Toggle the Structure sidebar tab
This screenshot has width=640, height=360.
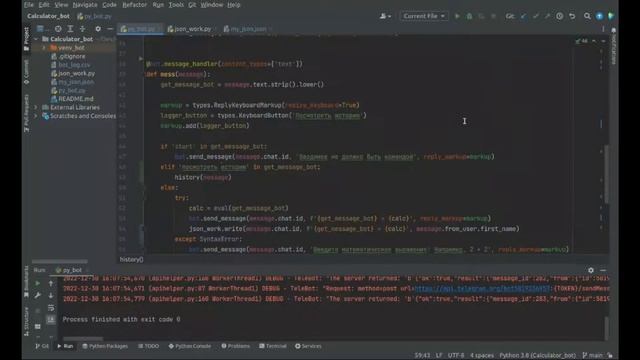point(27,322)
